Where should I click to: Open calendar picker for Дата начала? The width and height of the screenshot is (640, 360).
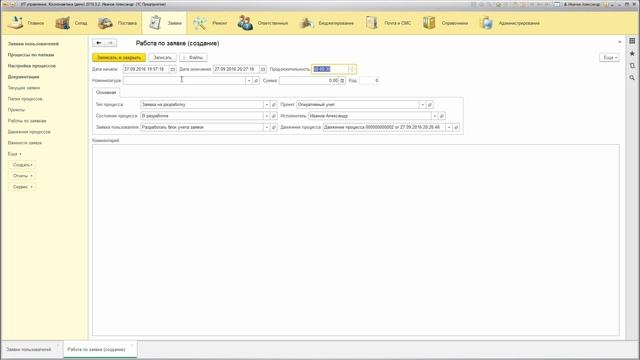click(173, 69)
